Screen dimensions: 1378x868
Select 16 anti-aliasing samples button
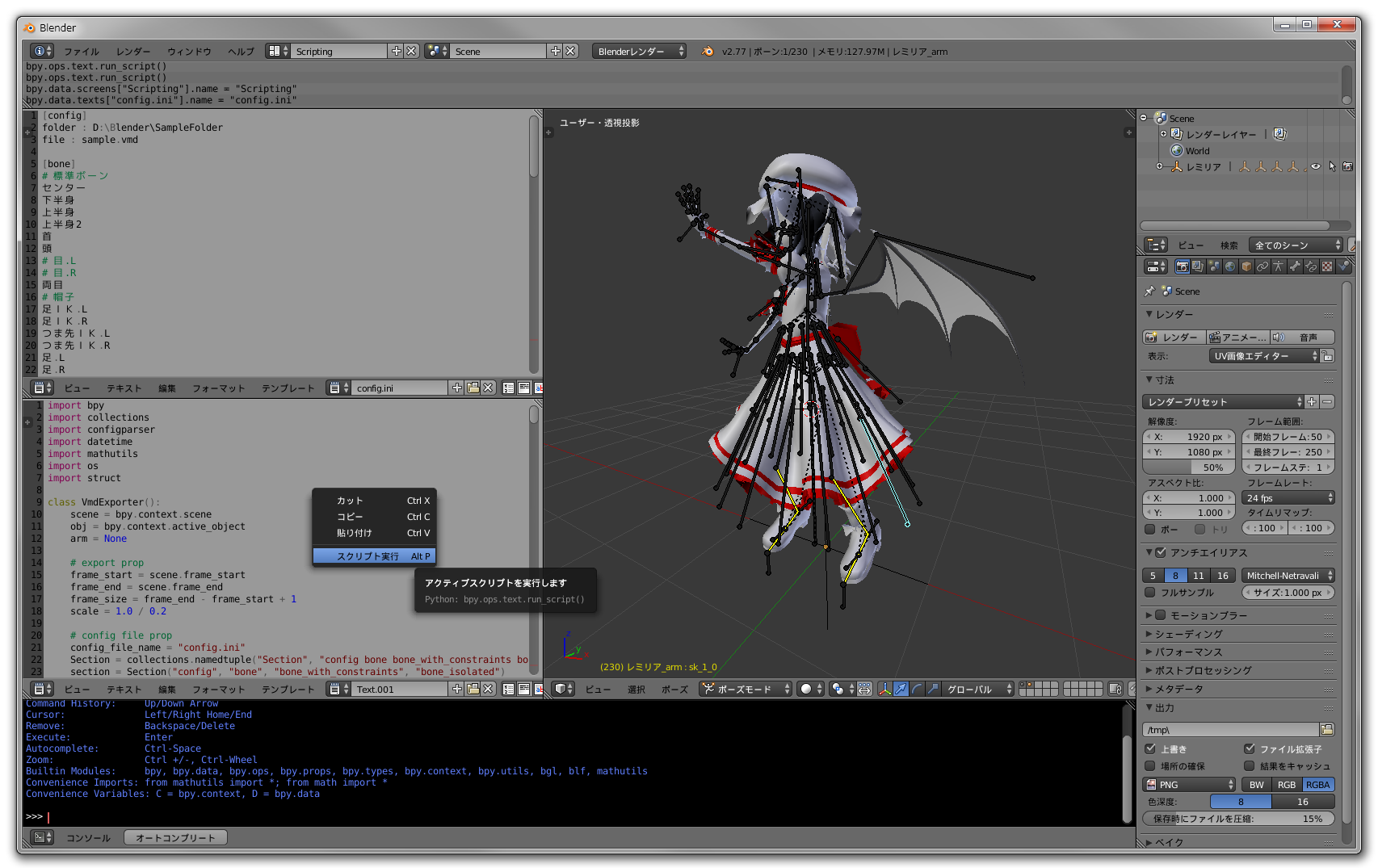pyautogui.click(x=1223, y=576)
